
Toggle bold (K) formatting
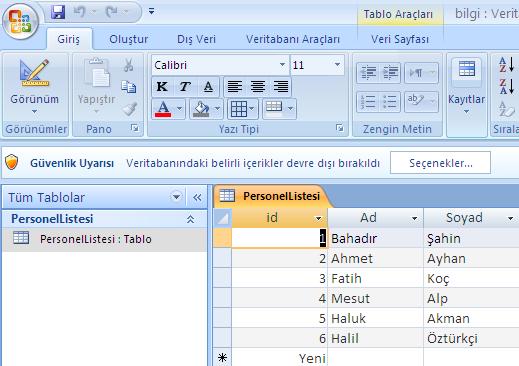(x=162, y=87)
